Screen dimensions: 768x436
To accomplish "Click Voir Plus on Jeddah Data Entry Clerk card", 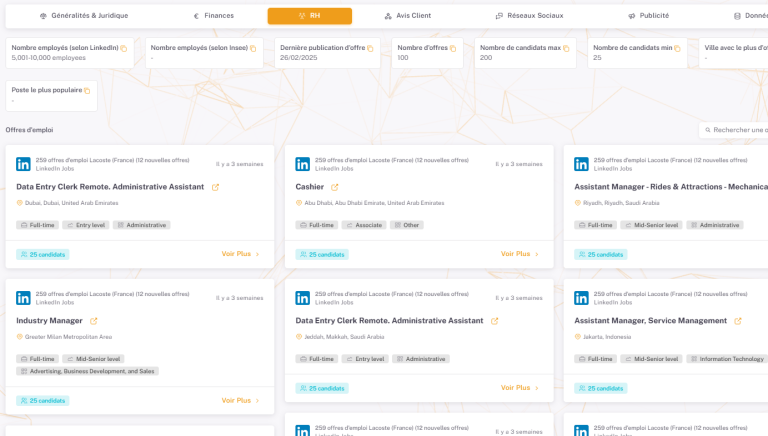I will coord(520,388).
